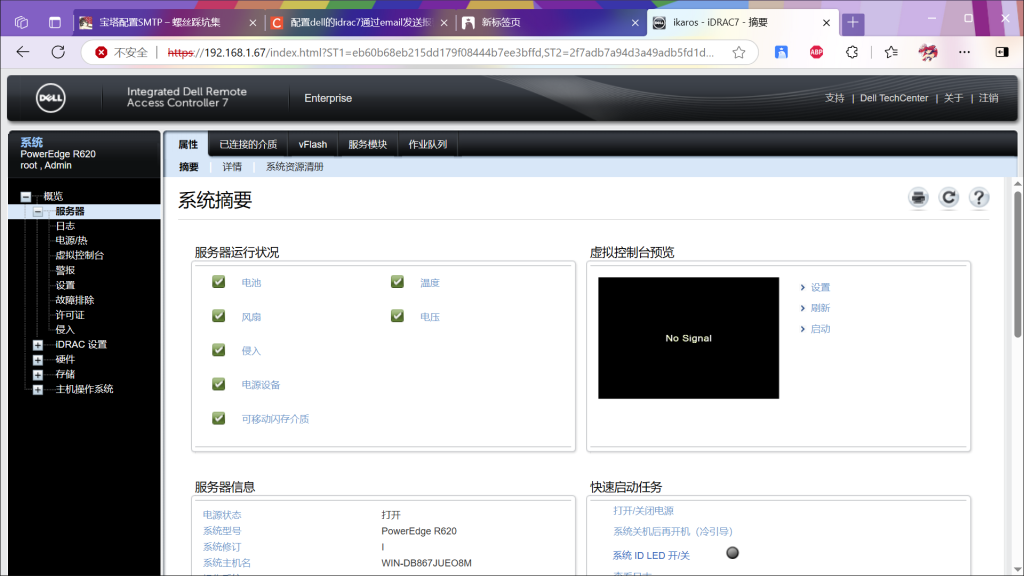Switch to the 新标签页 browser tab
Viewport: 1024px width, 576px height.
click(x=551, y=23)
